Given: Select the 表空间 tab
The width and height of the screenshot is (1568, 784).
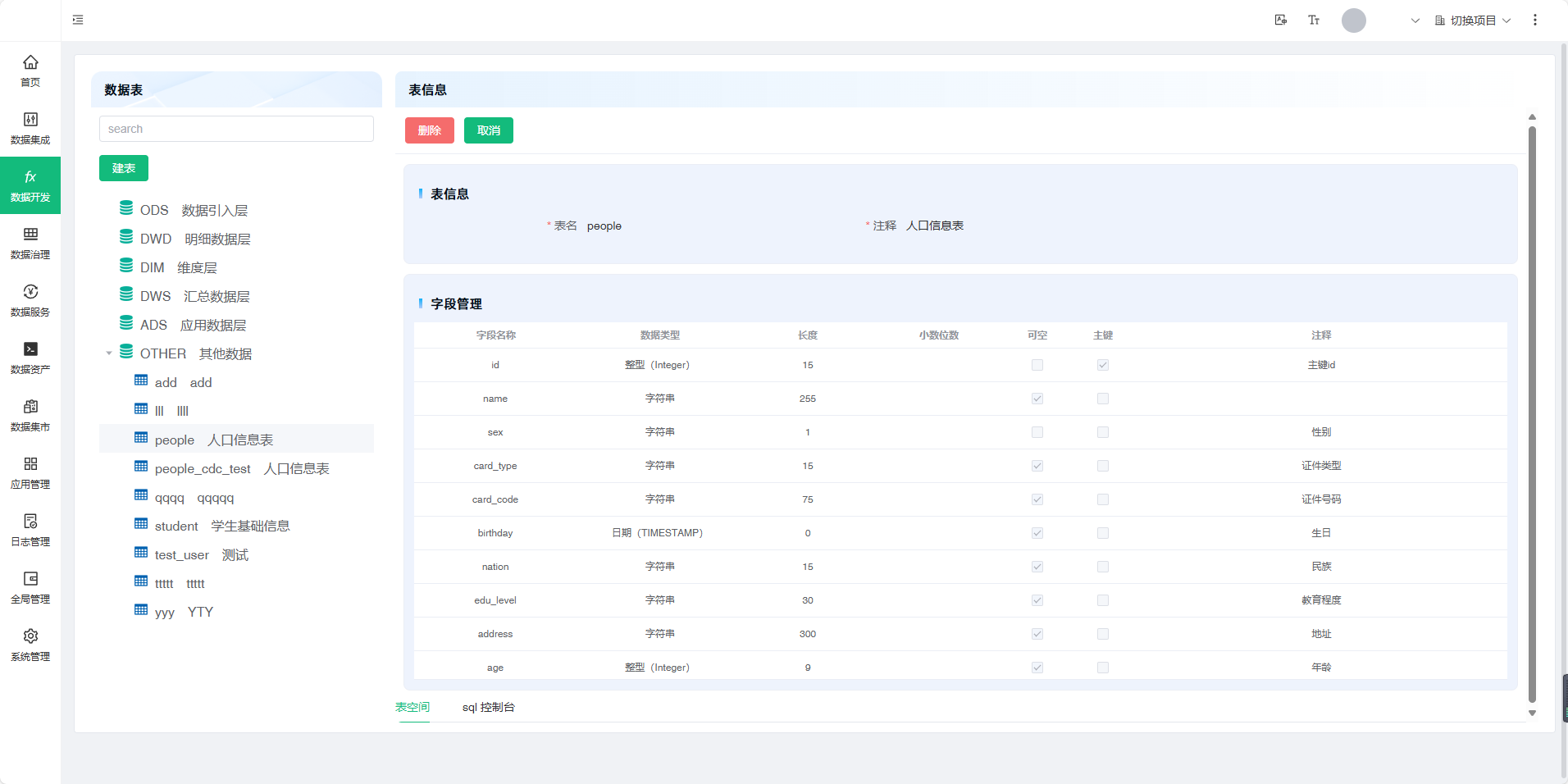Looking at the screenshot, I should click(x=413, y=707).
